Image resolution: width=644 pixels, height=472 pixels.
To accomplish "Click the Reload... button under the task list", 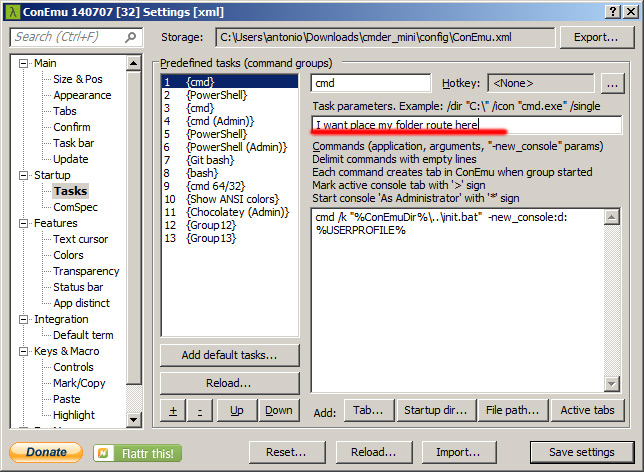I will point(230,383).
